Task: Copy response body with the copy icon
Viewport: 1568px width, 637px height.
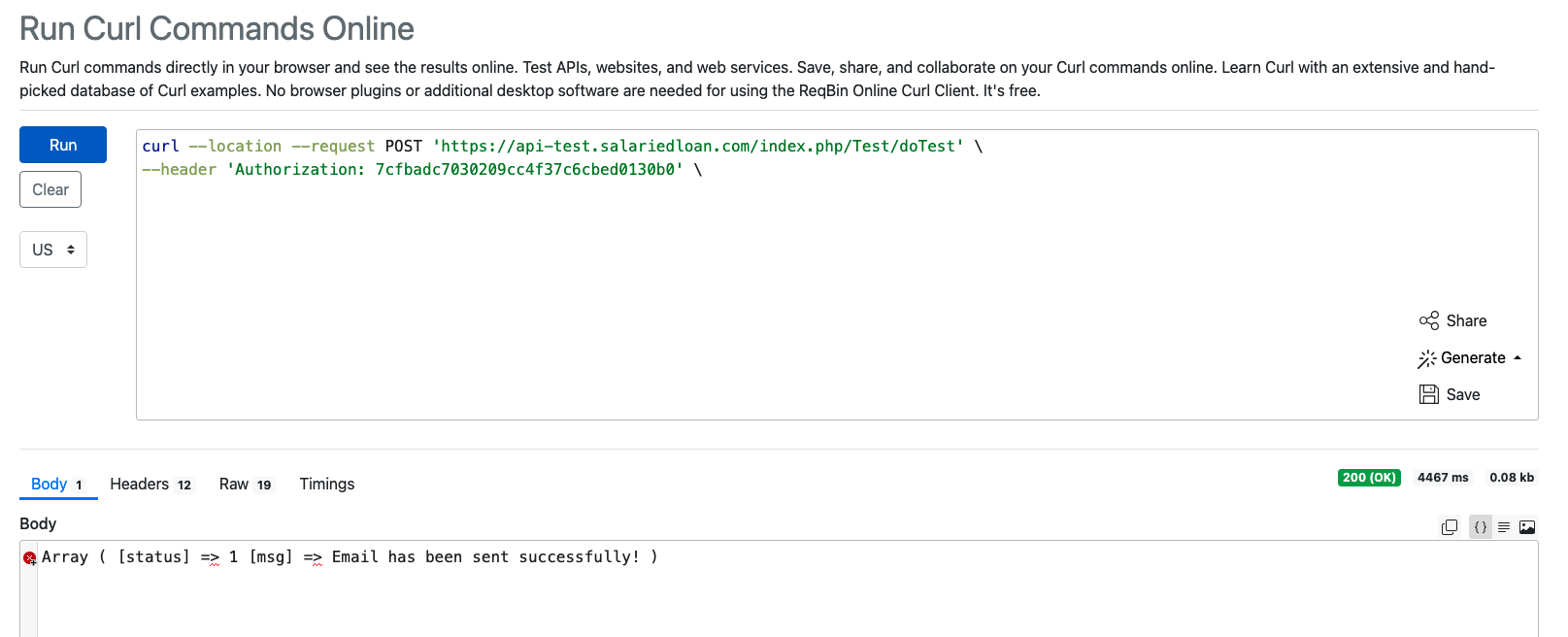Action: point(1450,527)
